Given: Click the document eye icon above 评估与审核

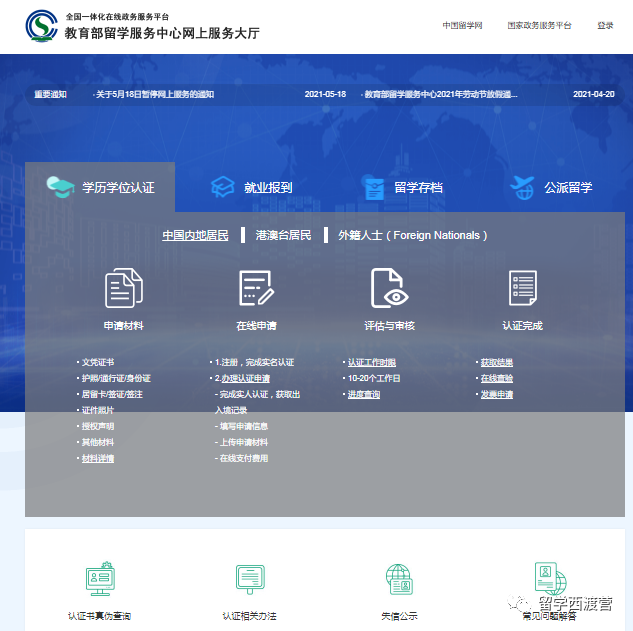Looking at the screenshot, I should point(390,288).
